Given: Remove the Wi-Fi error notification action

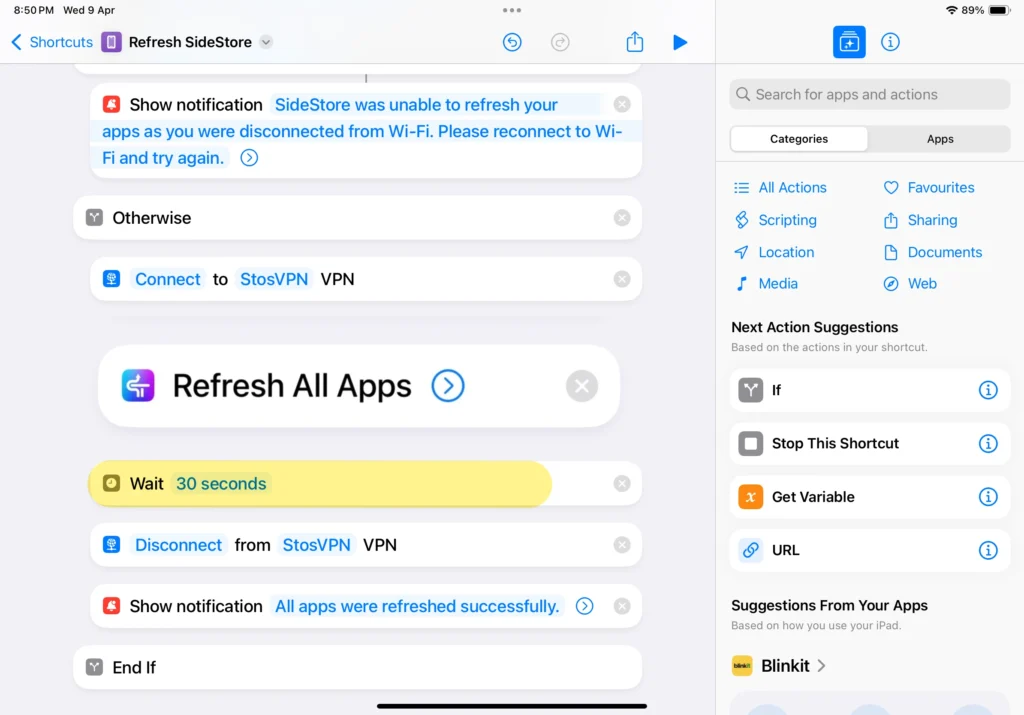Looking at the screenshot, I should [x=622, y=104].
